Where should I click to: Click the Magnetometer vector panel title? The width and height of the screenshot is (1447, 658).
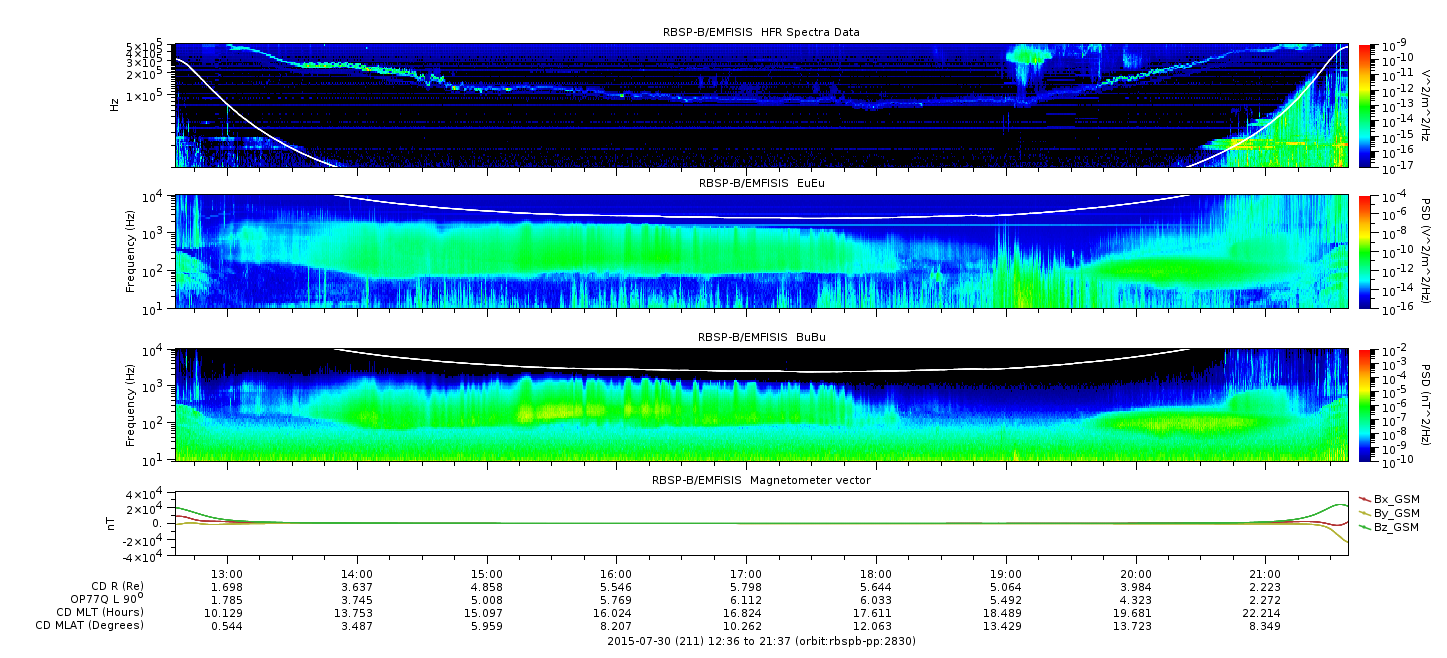click(x=761, y=480)
